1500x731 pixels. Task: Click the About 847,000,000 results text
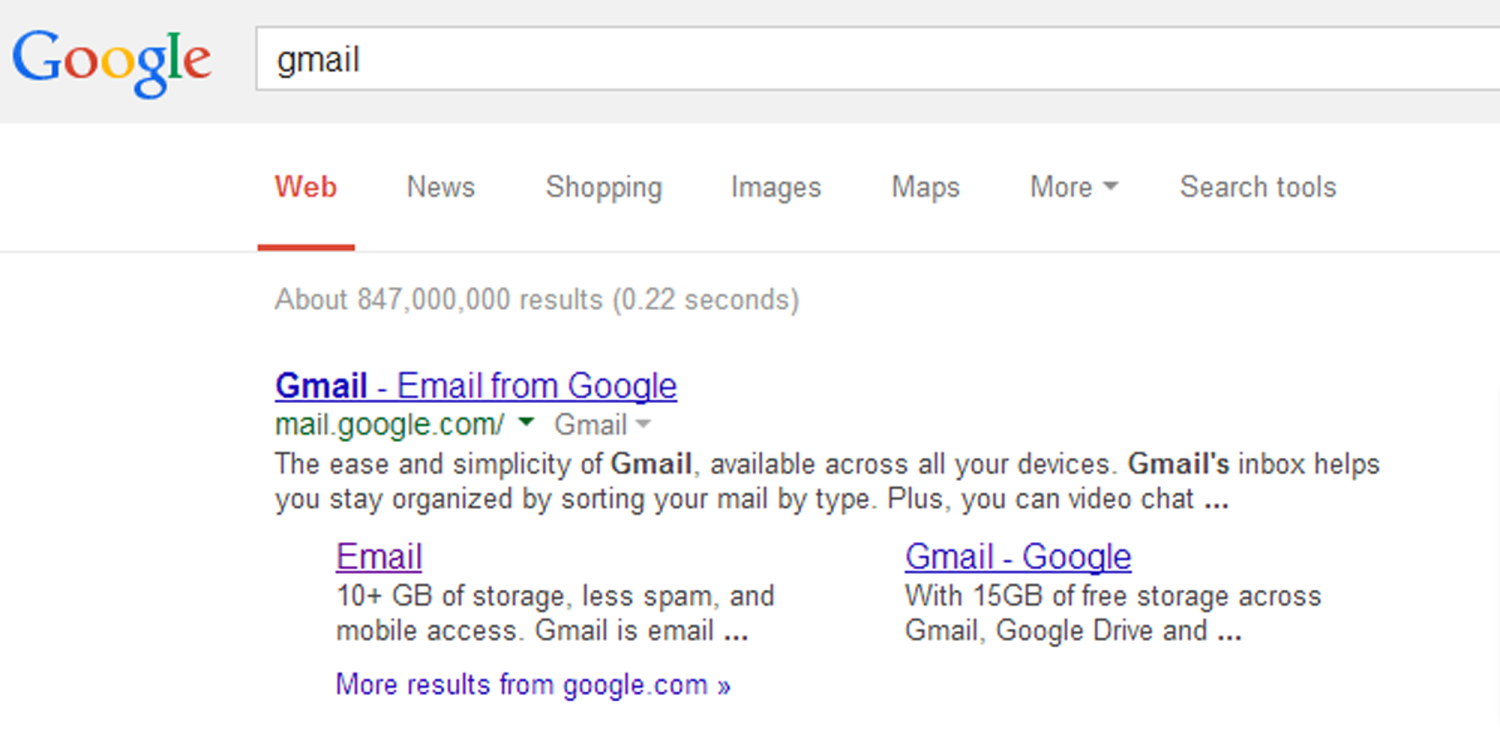(x=536, y=300)
